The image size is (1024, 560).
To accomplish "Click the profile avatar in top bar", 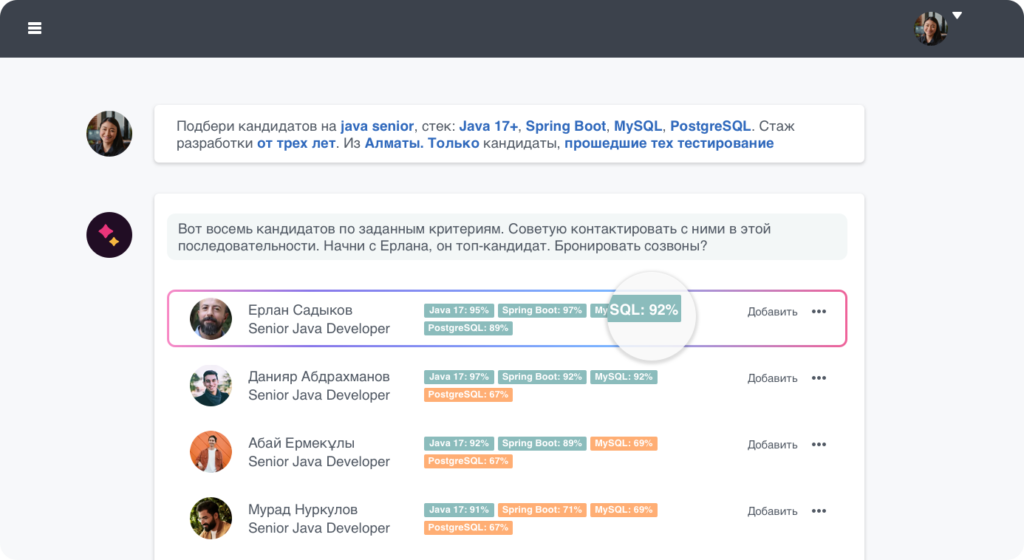I will [930, 28].
